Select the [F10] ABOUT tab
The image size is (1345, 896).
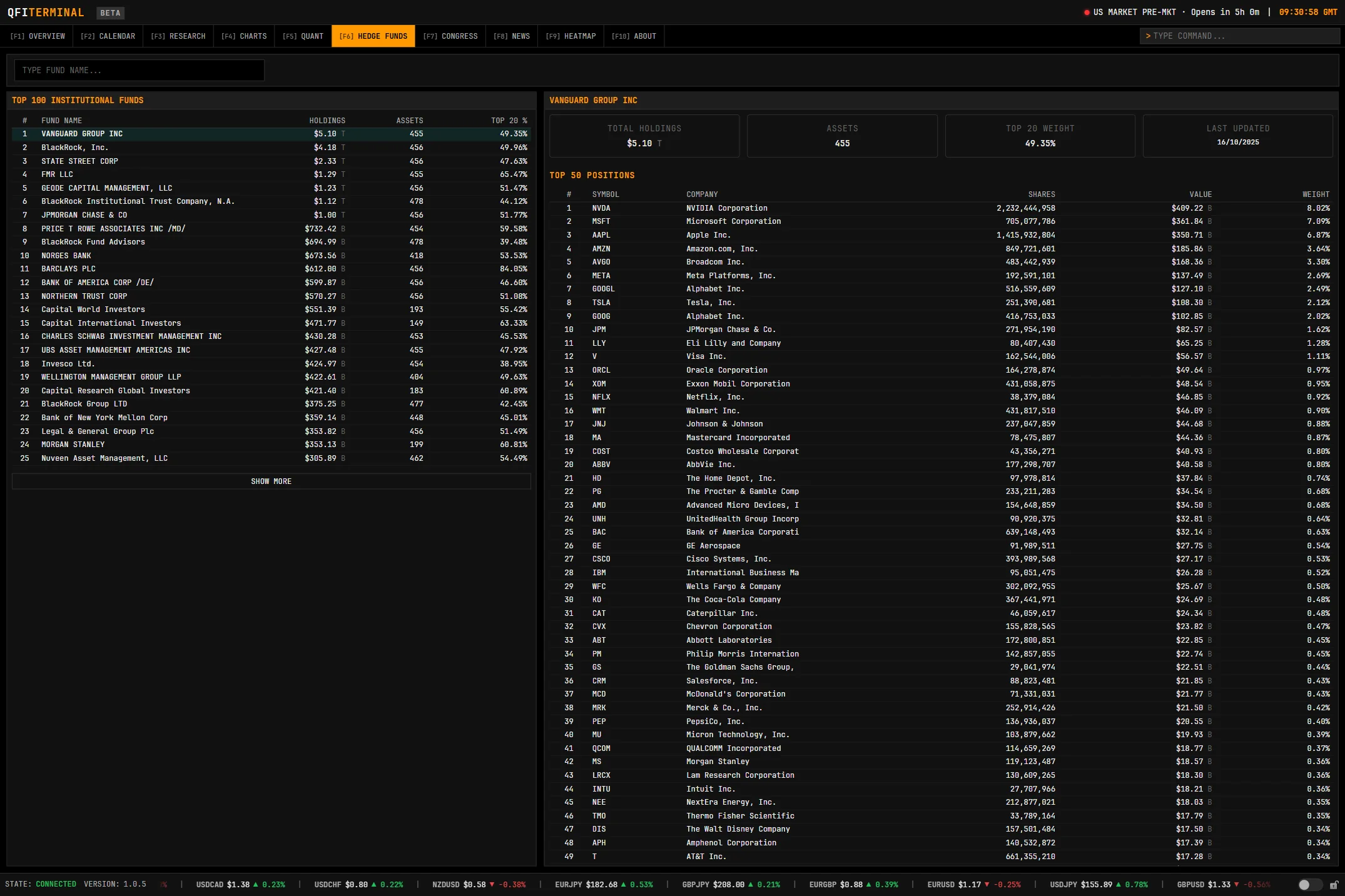pyautogui.click(x=634, y=36)
